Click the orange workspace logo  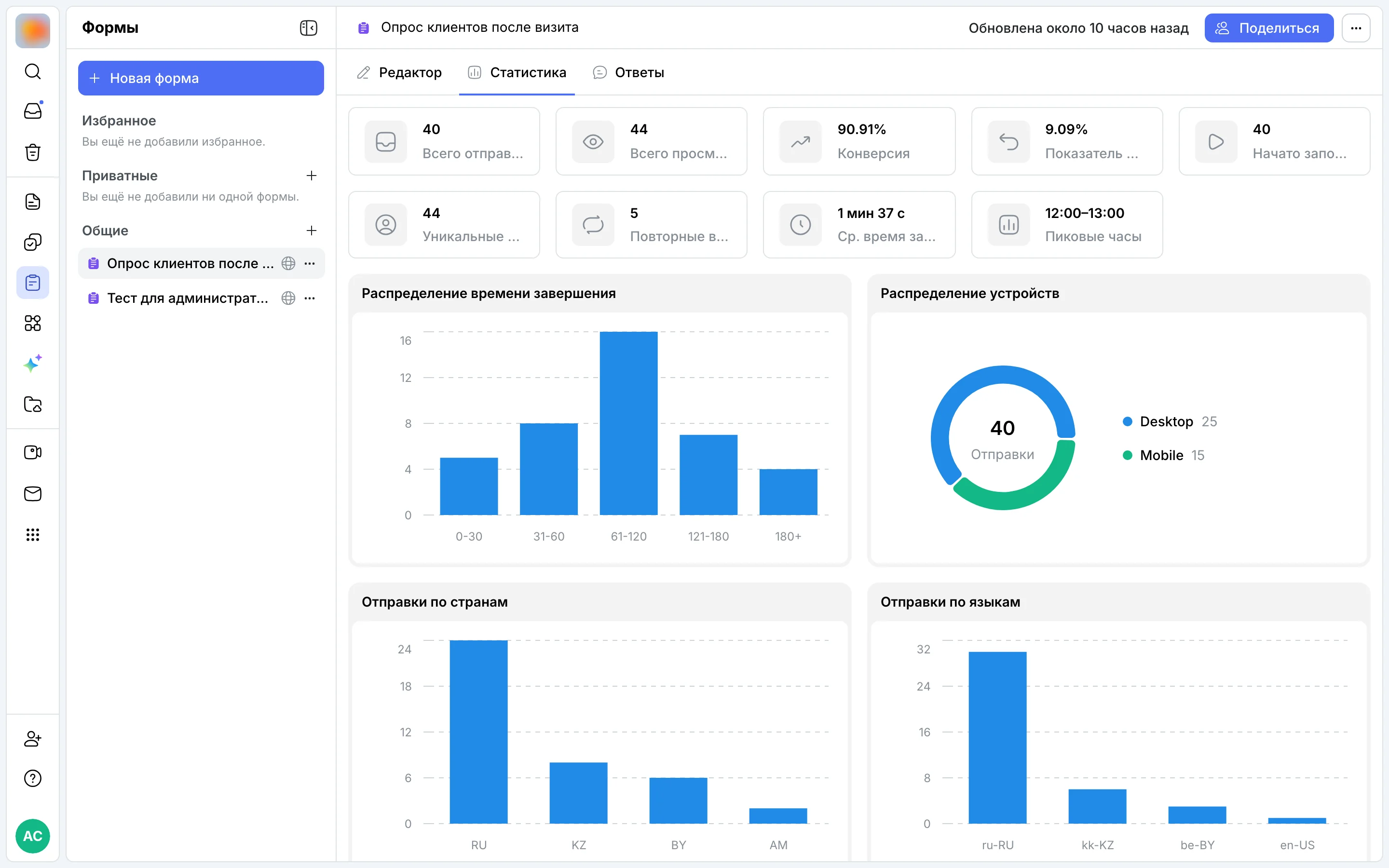[33, 30]
